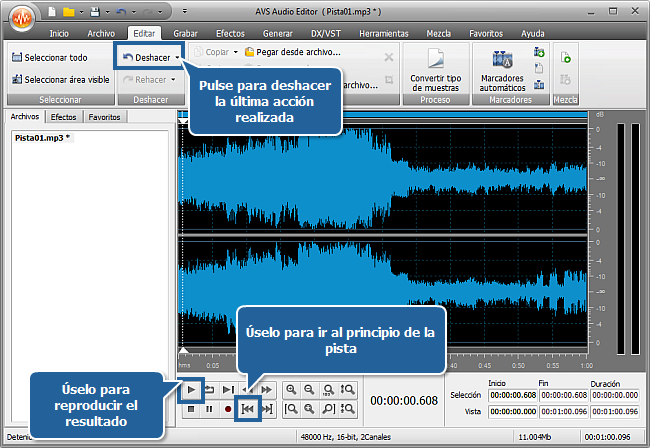Start recording with the red Record button

click(228, 409)
